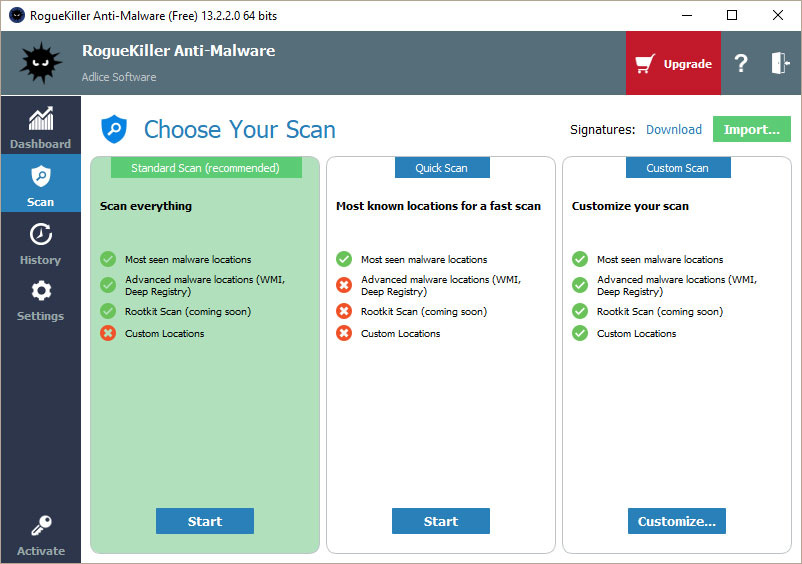Select the Custom Scan header label
This screenshot has height=564, width=802.
(678, 168)
